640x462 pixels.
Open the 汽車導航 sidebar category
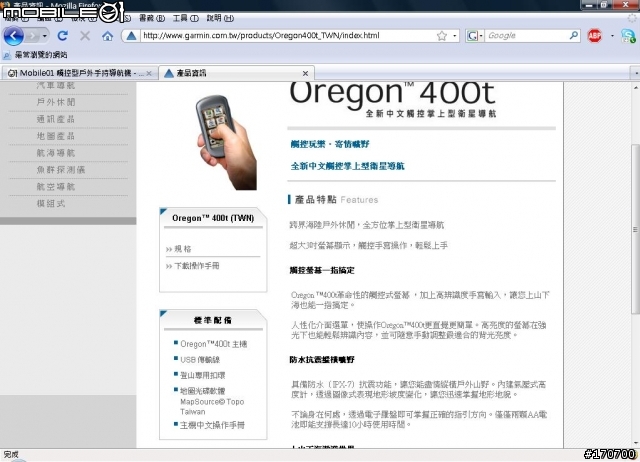56,85
